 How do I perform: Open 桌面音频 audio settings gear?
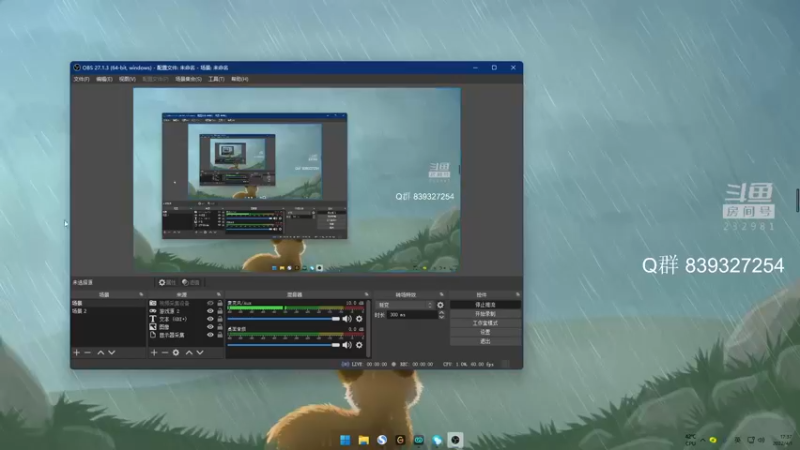359,345
